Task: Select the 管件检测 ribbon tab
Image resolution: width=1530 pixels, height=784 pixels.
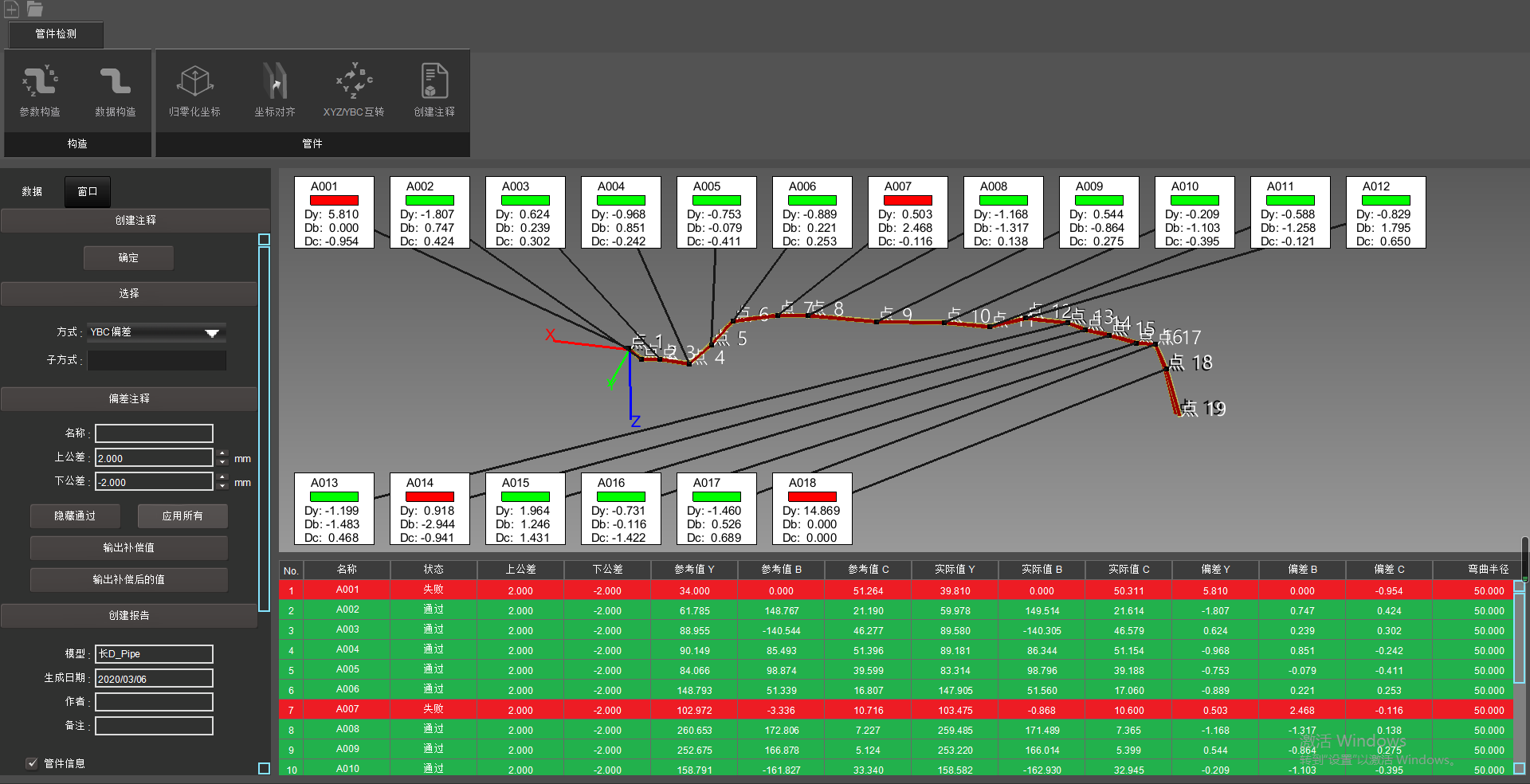Action: point(56,34)
